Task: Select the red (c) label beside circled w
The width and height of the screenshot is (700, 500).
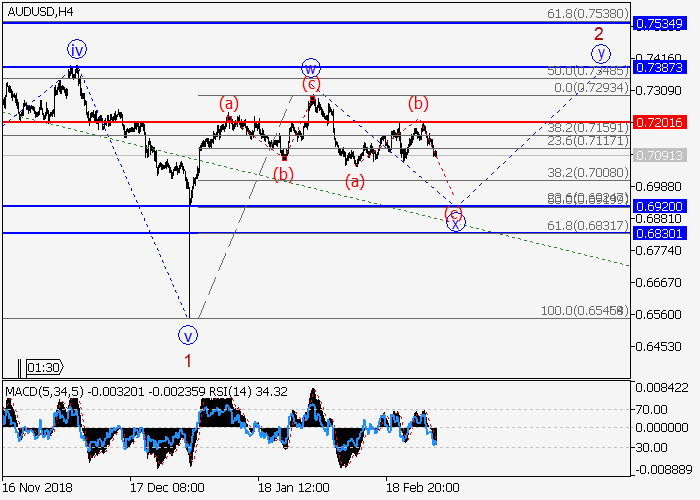Action: (312, 85)
